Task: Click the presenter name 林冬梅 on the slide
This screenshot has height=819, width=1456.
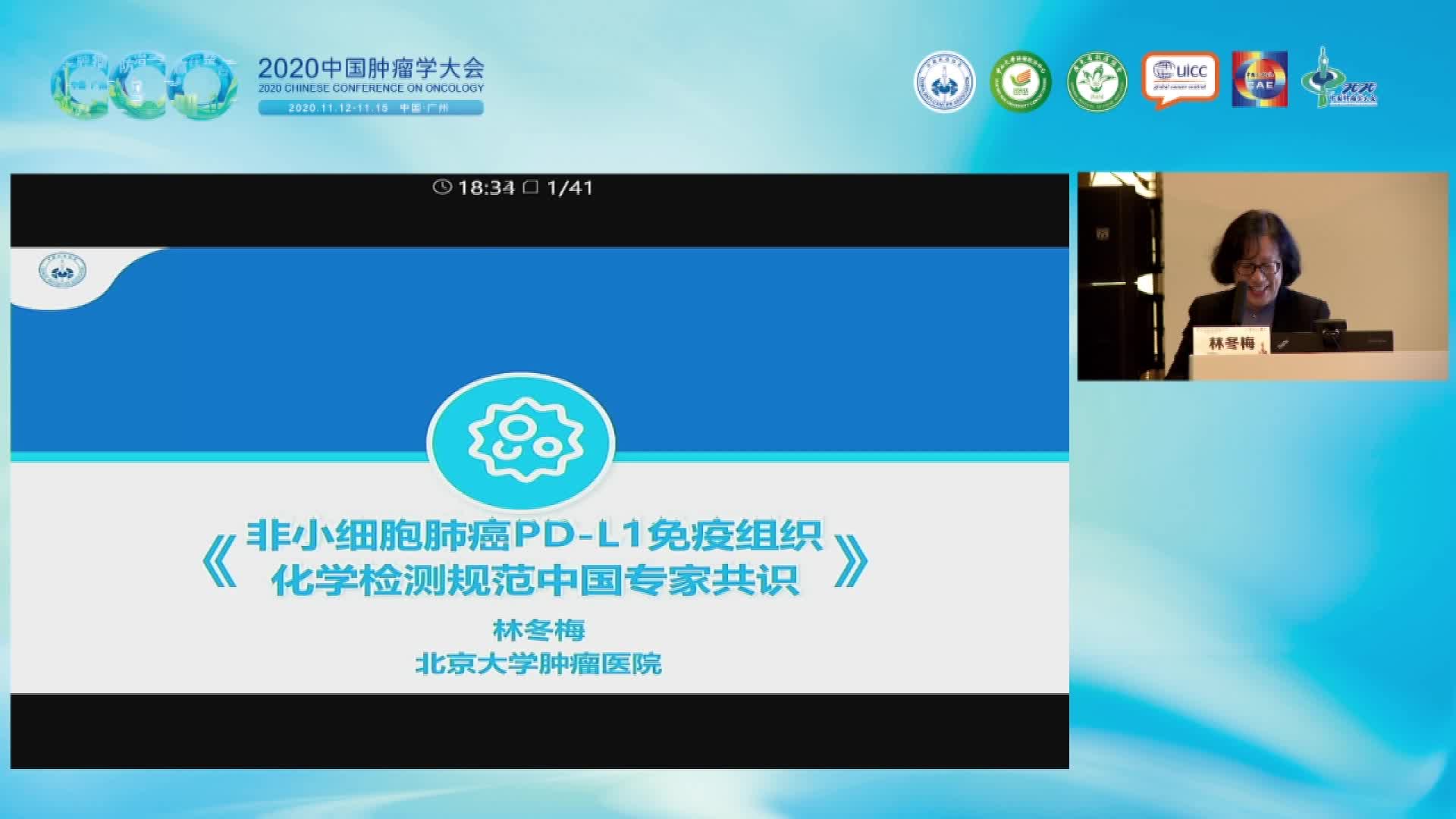Action: (x=538, y=630)
